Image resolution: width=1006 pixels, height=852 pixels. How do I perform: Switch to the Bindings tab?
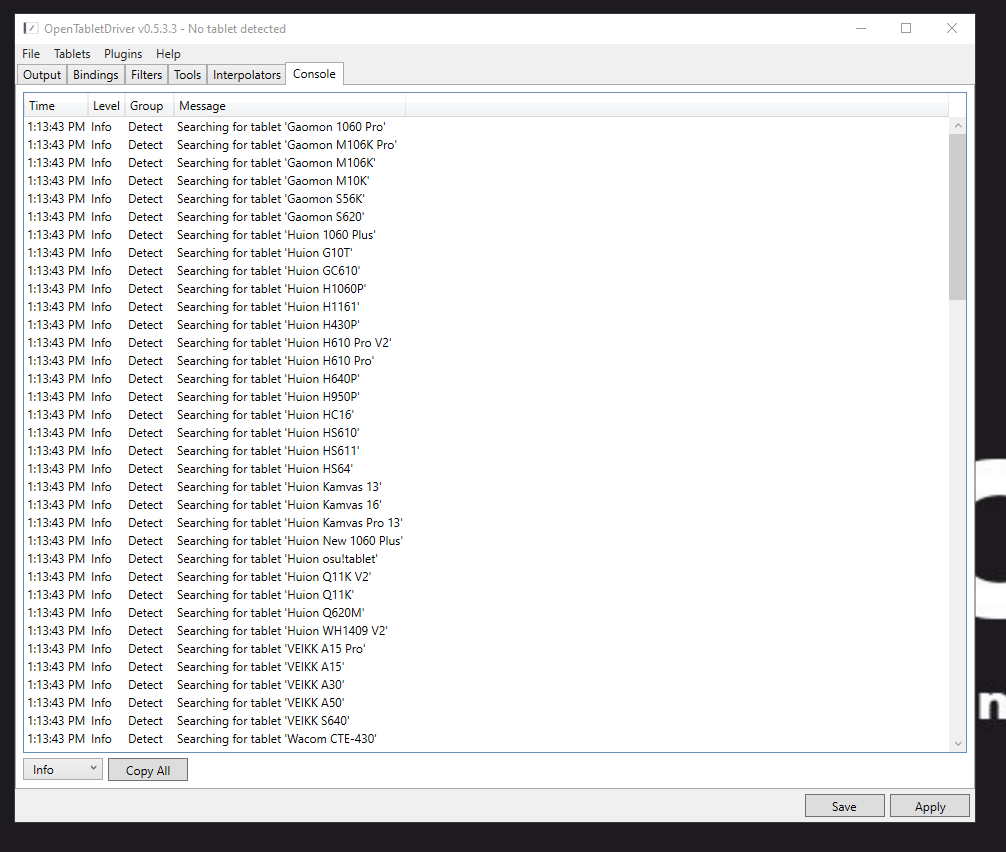[95, 74]
